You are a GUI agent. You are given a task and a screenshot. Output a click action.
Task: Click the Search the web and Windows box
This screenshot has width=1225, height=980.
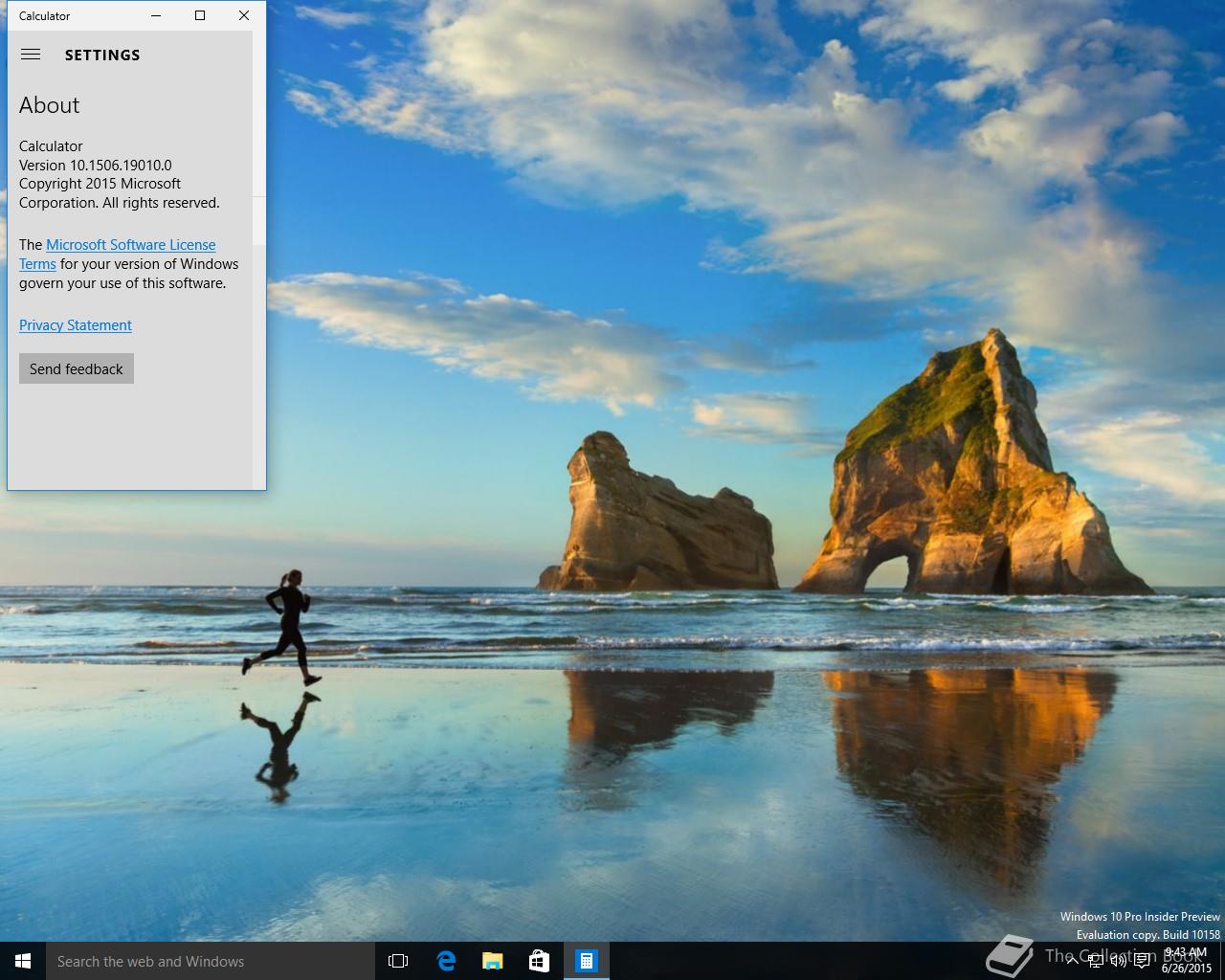click(x=211, y=961)
